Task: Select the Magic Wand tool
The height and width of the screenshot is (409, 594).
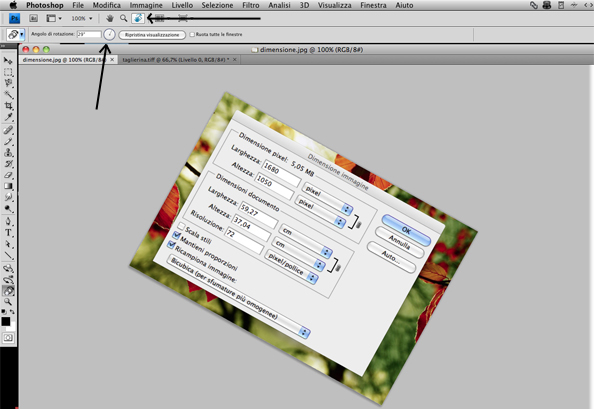Action: [x=8, y=94]
